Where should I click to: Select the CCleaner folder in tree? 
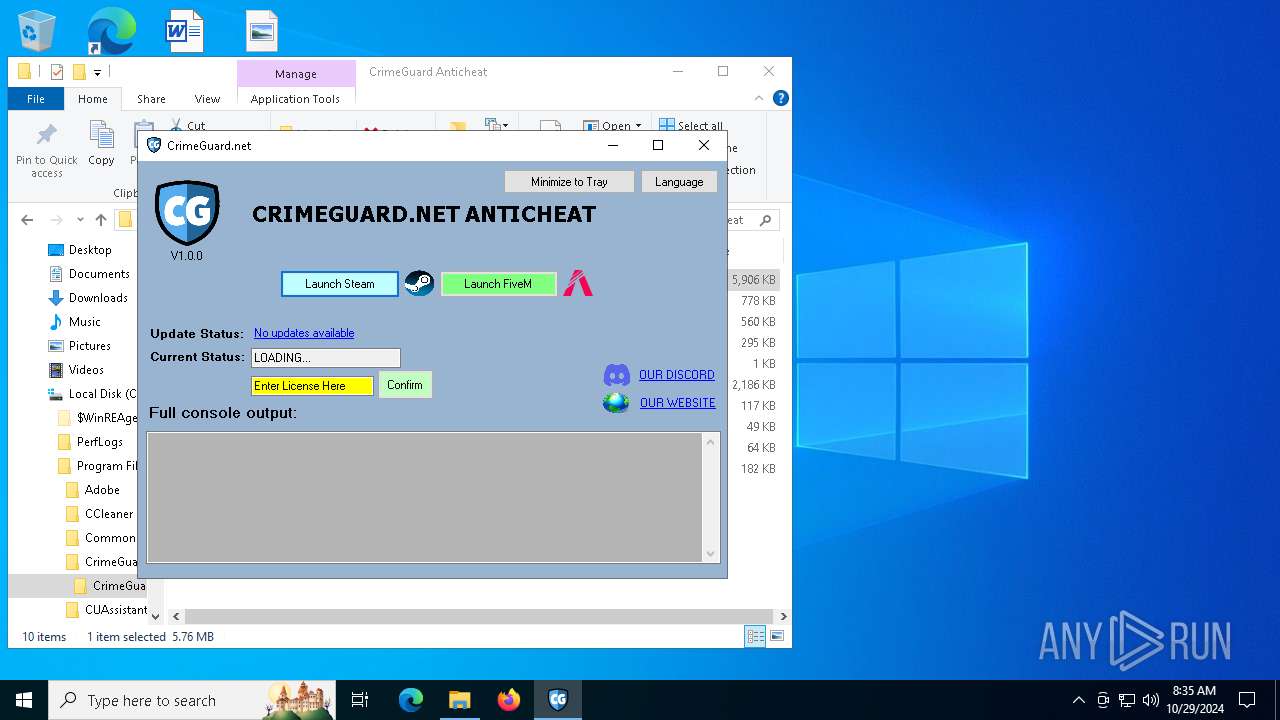coord(108,514)
